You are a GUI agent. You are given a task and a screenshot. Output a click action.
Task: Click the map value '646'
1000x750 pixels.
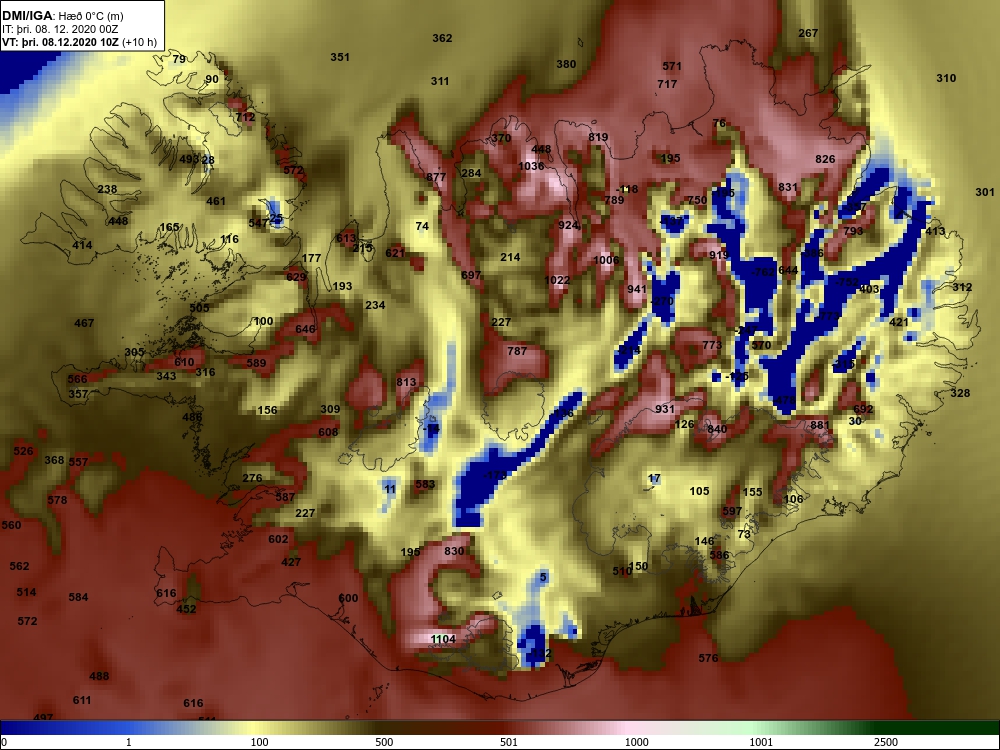(305, 329)
